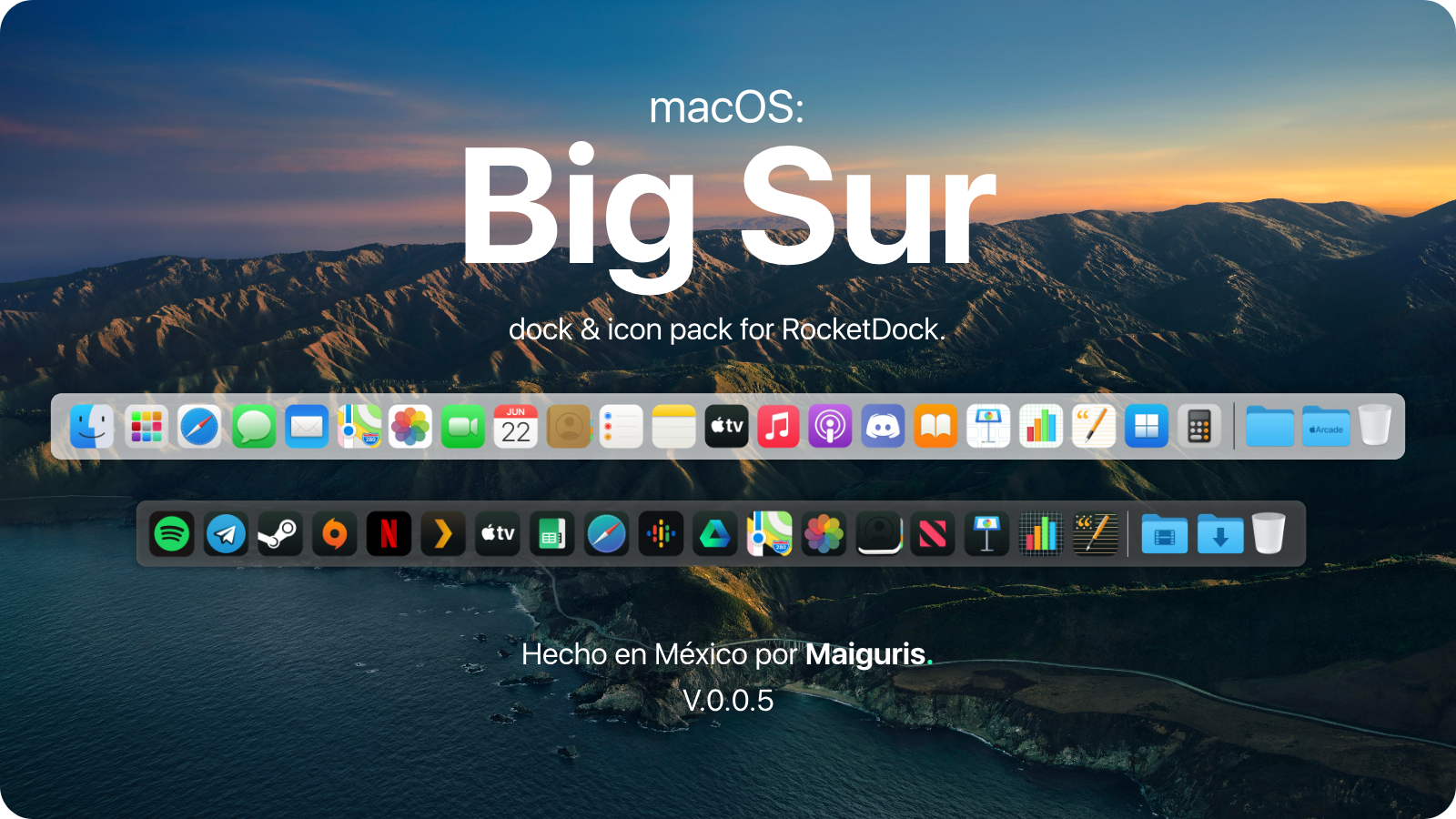The width and height of the screenshot is (1456, 819).
Task: Launch the Discord app
Action: (883, 426)
